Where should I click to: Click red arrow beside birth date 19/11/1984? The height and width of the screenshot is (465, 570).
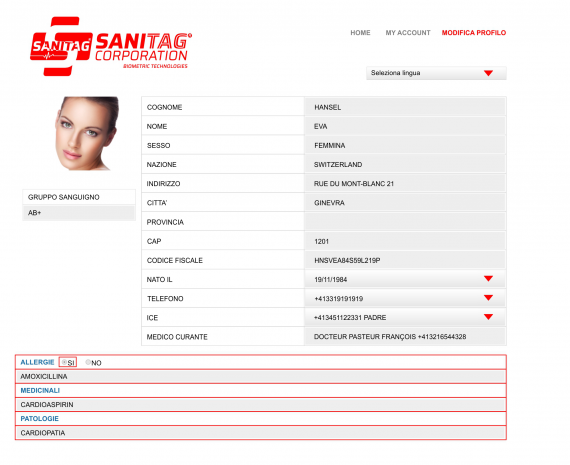[488, 279]
